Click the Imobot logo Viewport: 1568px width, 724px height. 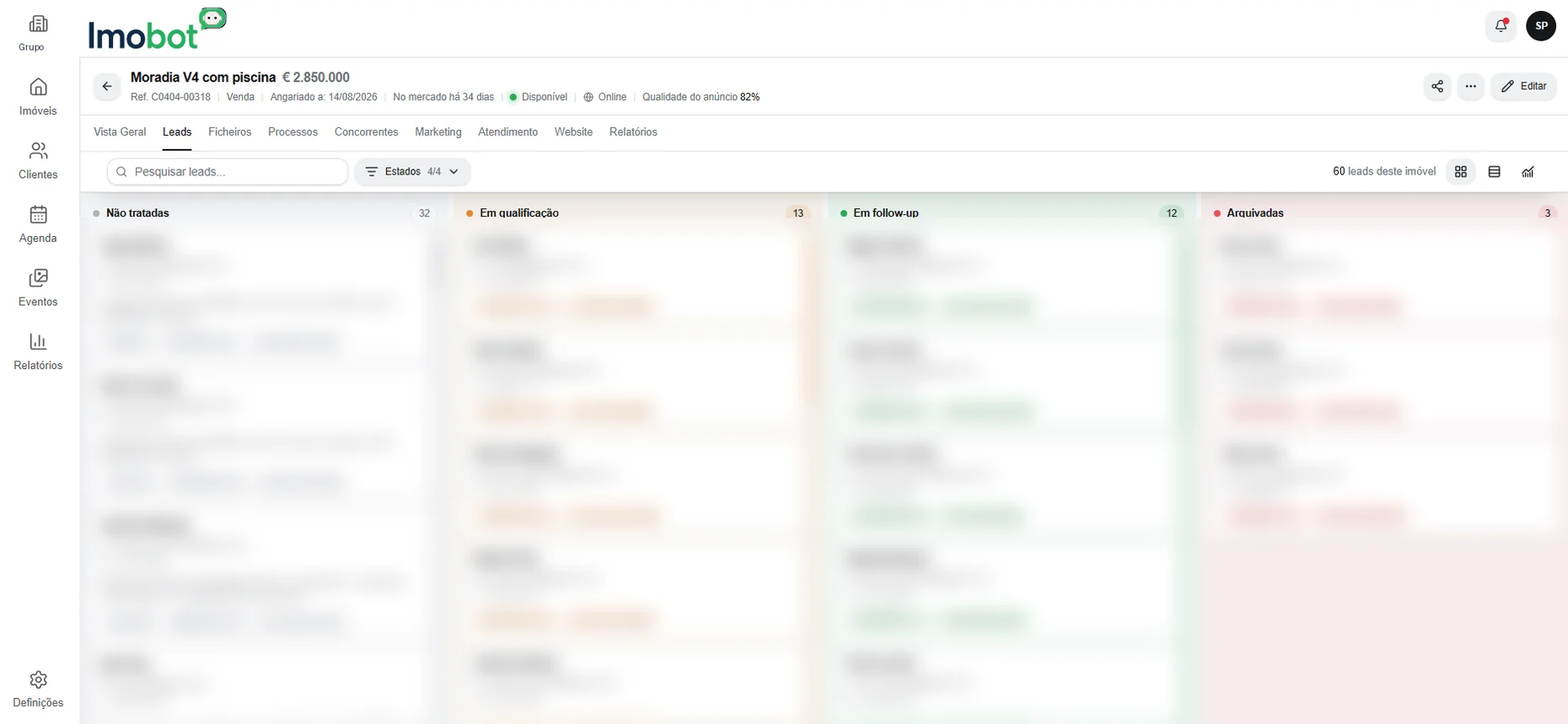pos(157,29)
